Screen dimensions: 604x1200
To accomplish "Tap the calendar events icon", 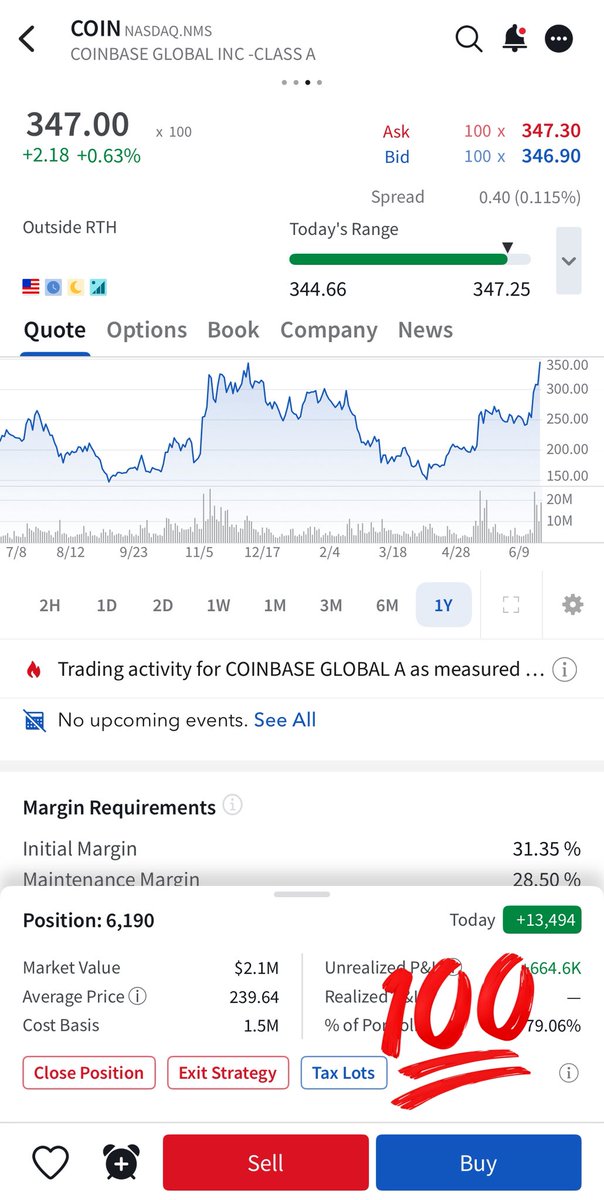I will coord(34,720).
